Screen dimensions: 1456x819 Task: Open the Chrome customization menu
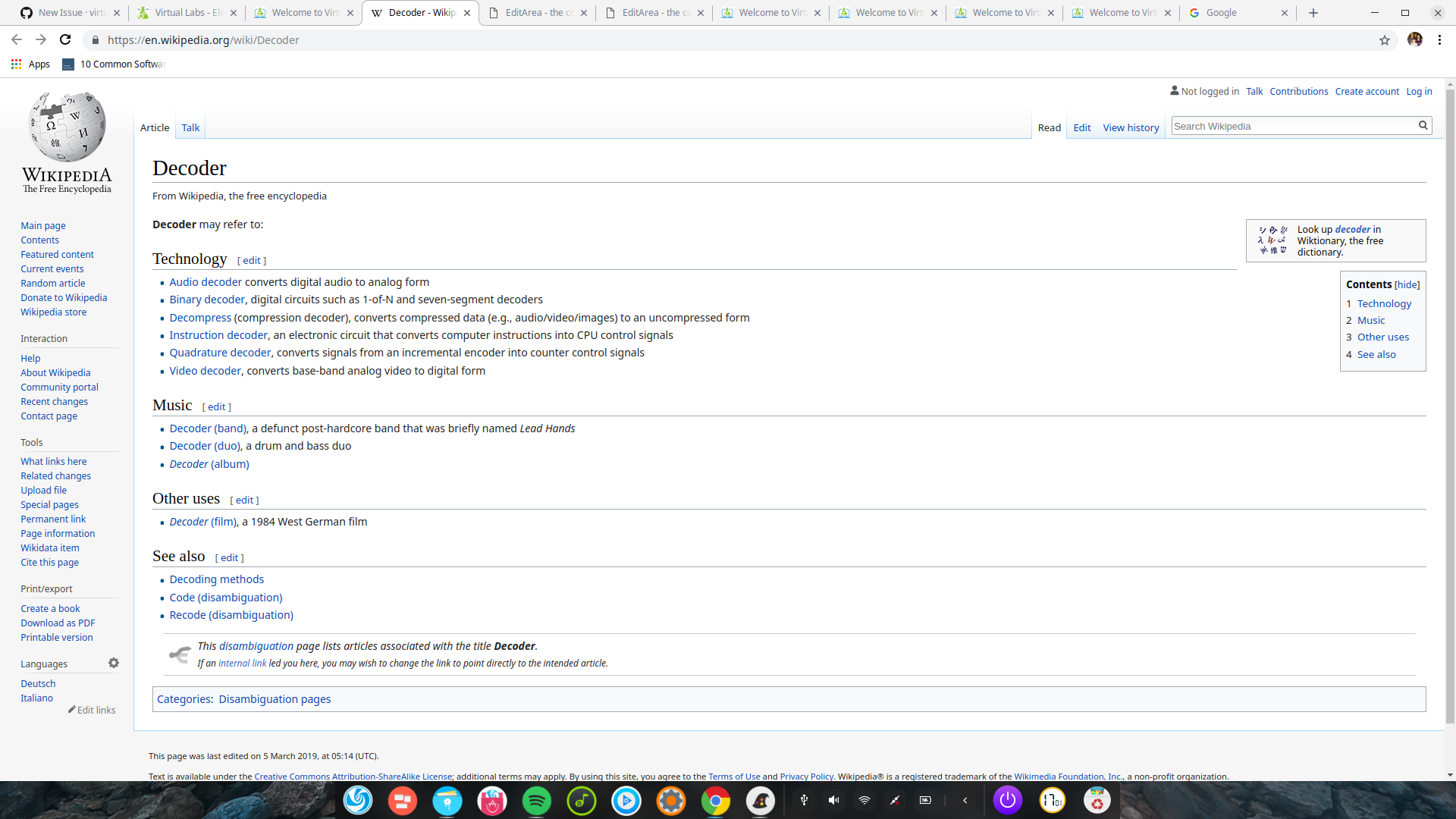(x=1440, y=40)
